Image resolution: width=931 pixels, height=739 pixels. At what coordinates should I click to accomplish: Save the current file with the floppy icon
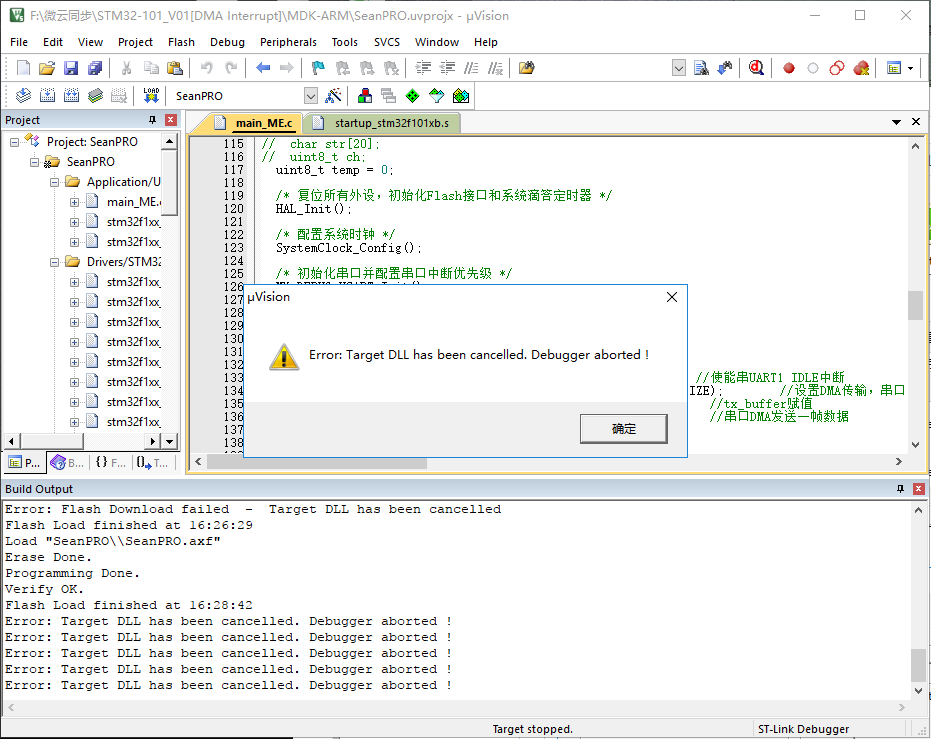point(71,68)
